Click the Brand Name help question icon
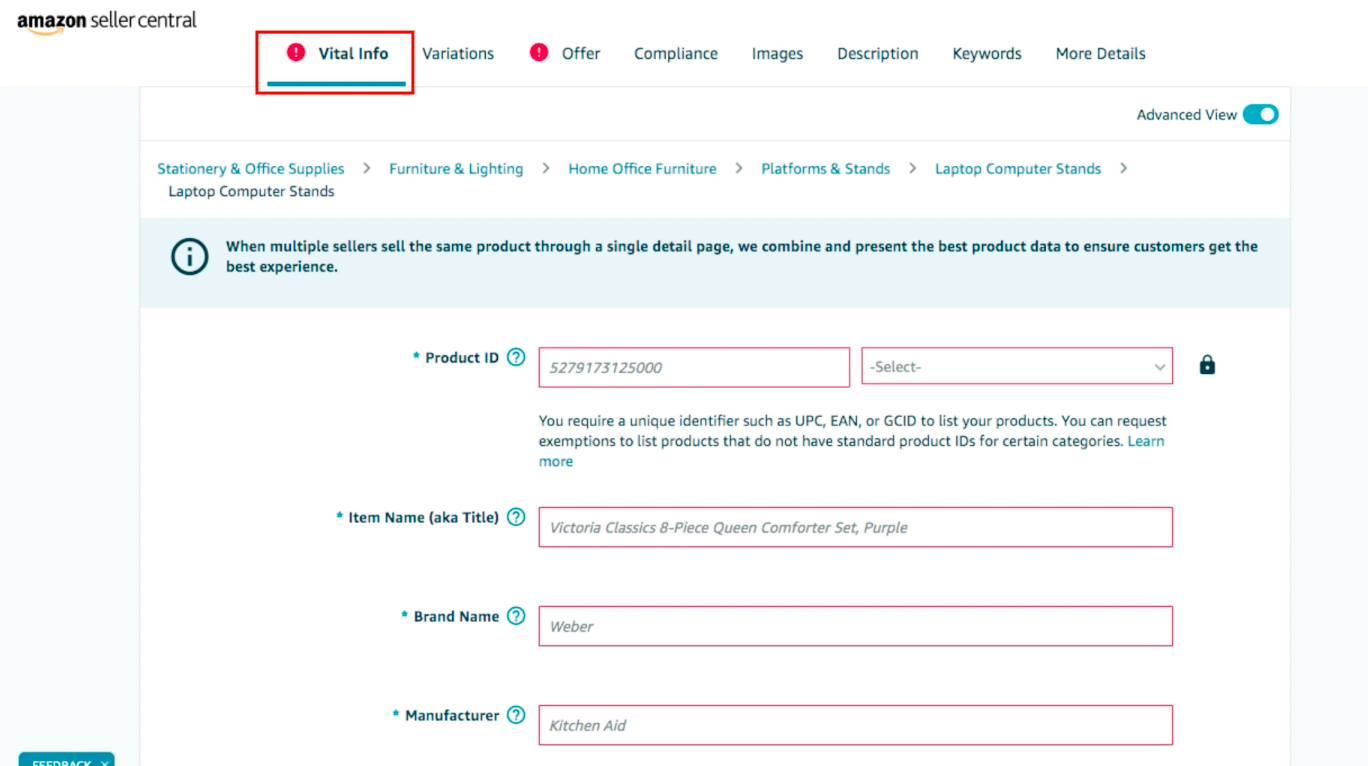Image resolution: width=1368 pixels, height=766 pixels. click(x=516, y=616)
